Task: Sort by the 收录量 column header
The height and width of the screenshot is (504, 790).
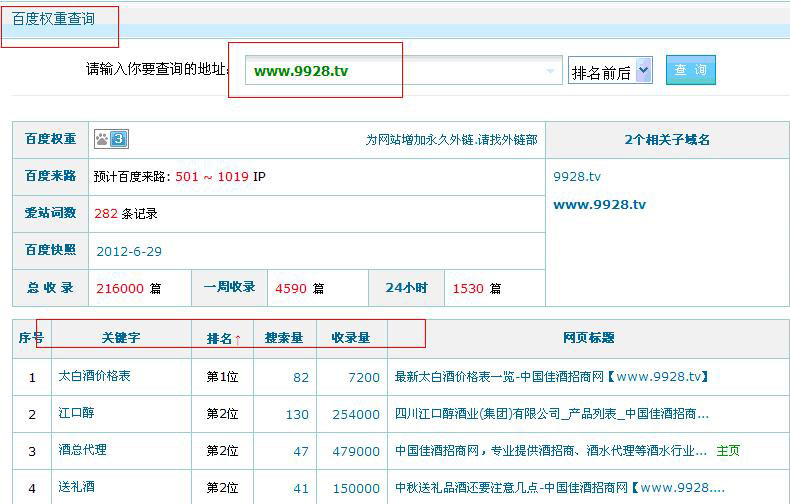Action: tap(351, 338)
